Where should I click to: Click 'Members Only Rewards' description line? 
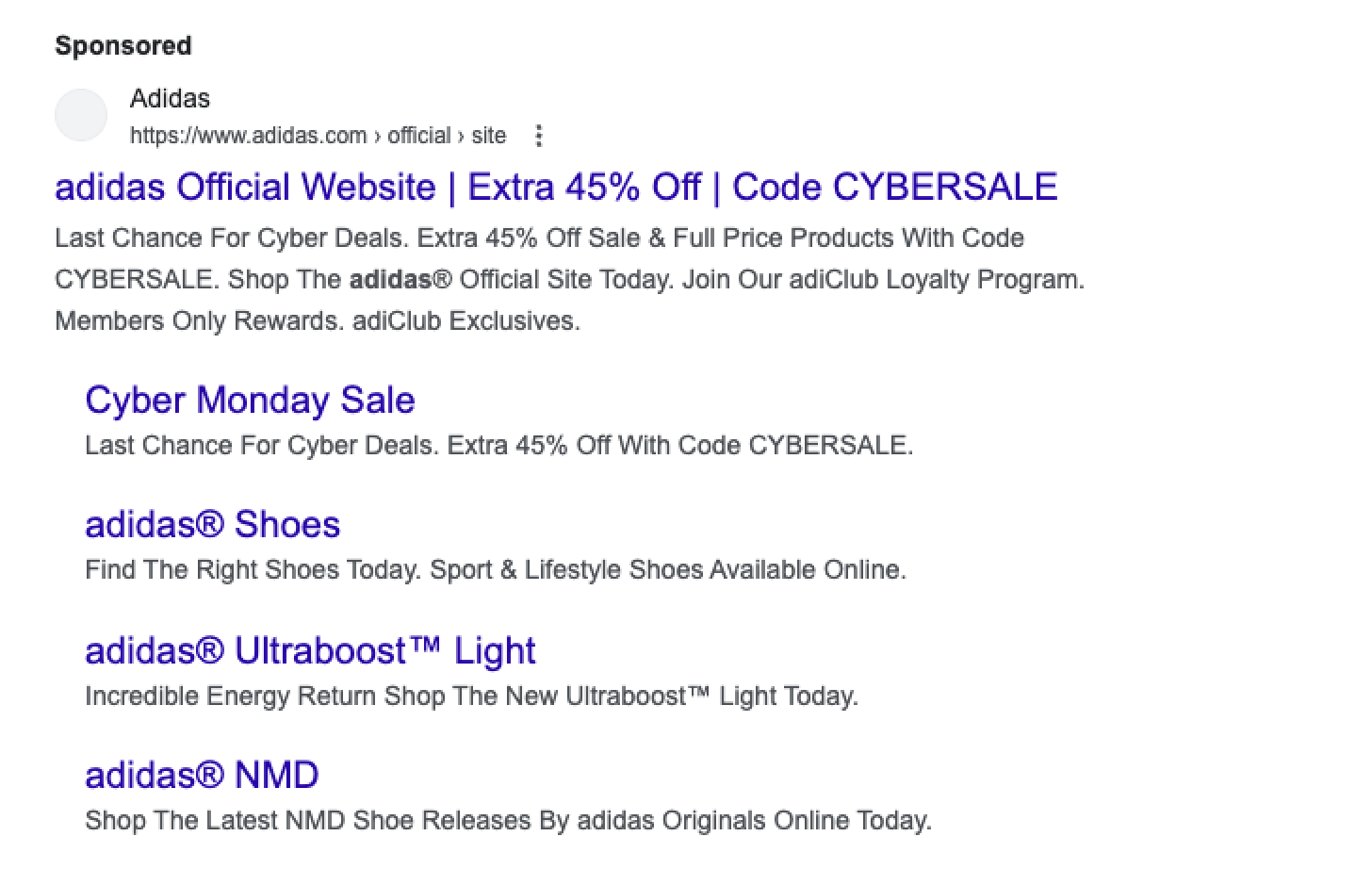tap(200, 321)
